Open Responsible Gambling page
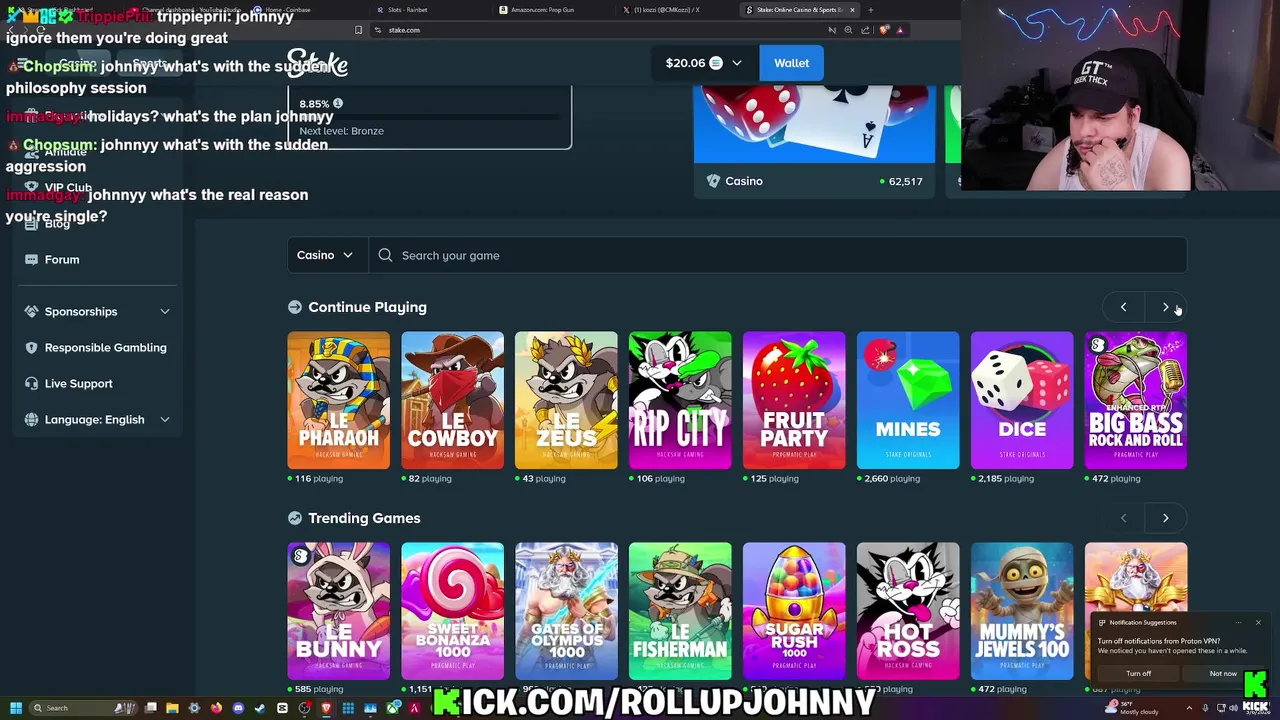 [105, 347]
